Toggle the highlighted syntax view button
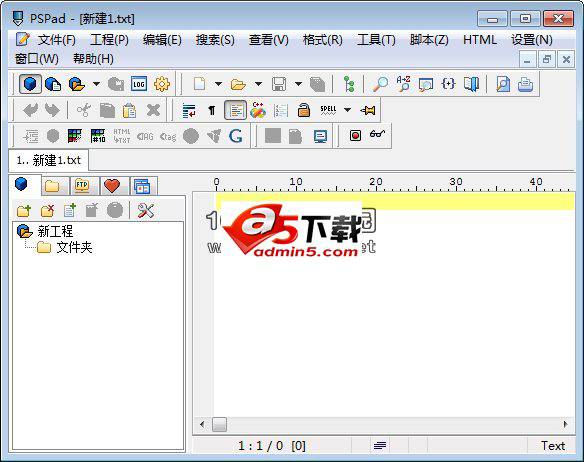Image resolution: width=584 pixels, height=462 pixels. click(235, 110)
